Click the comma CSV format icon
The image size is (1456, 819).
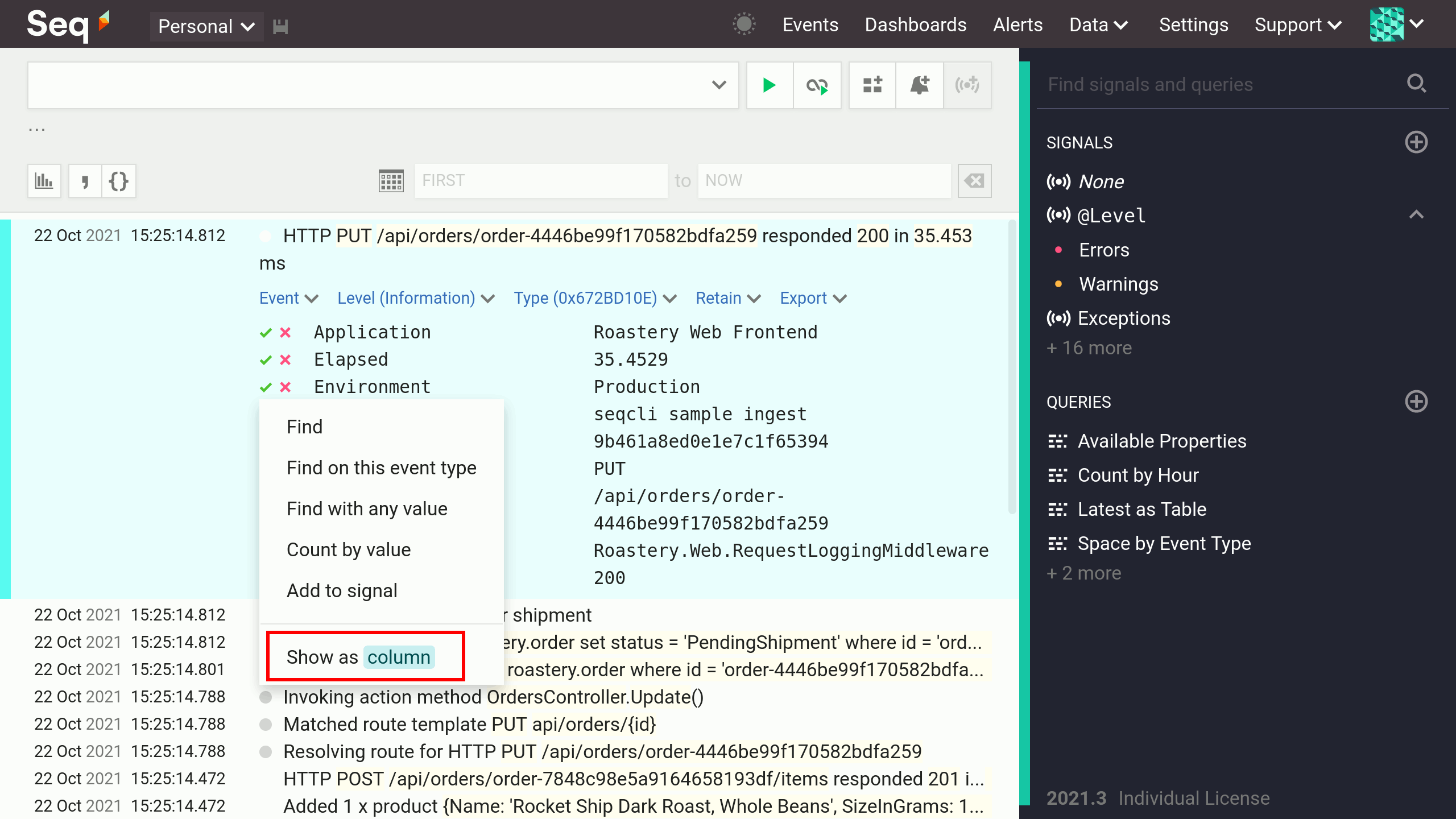(x=85, y=181)
